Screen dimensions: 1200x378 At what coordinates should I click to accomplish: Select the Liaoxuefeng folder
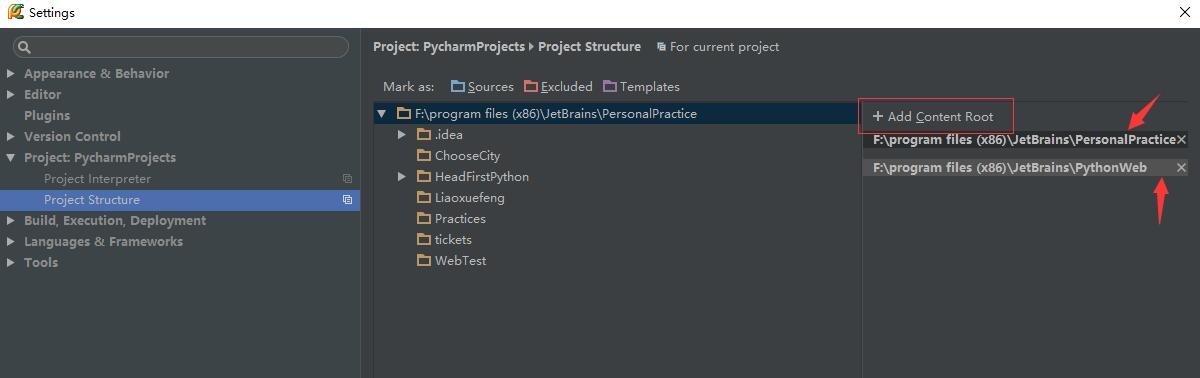469,198
